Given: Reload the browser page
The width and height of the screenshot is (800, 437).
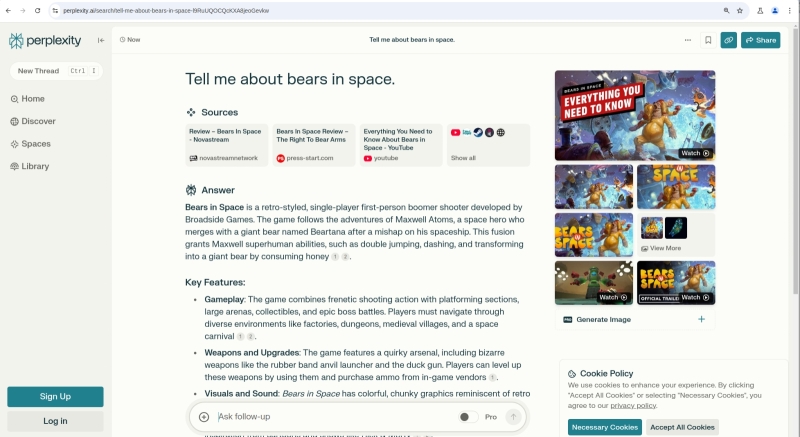Looking at the screenshot, I should tap(37, 10).
